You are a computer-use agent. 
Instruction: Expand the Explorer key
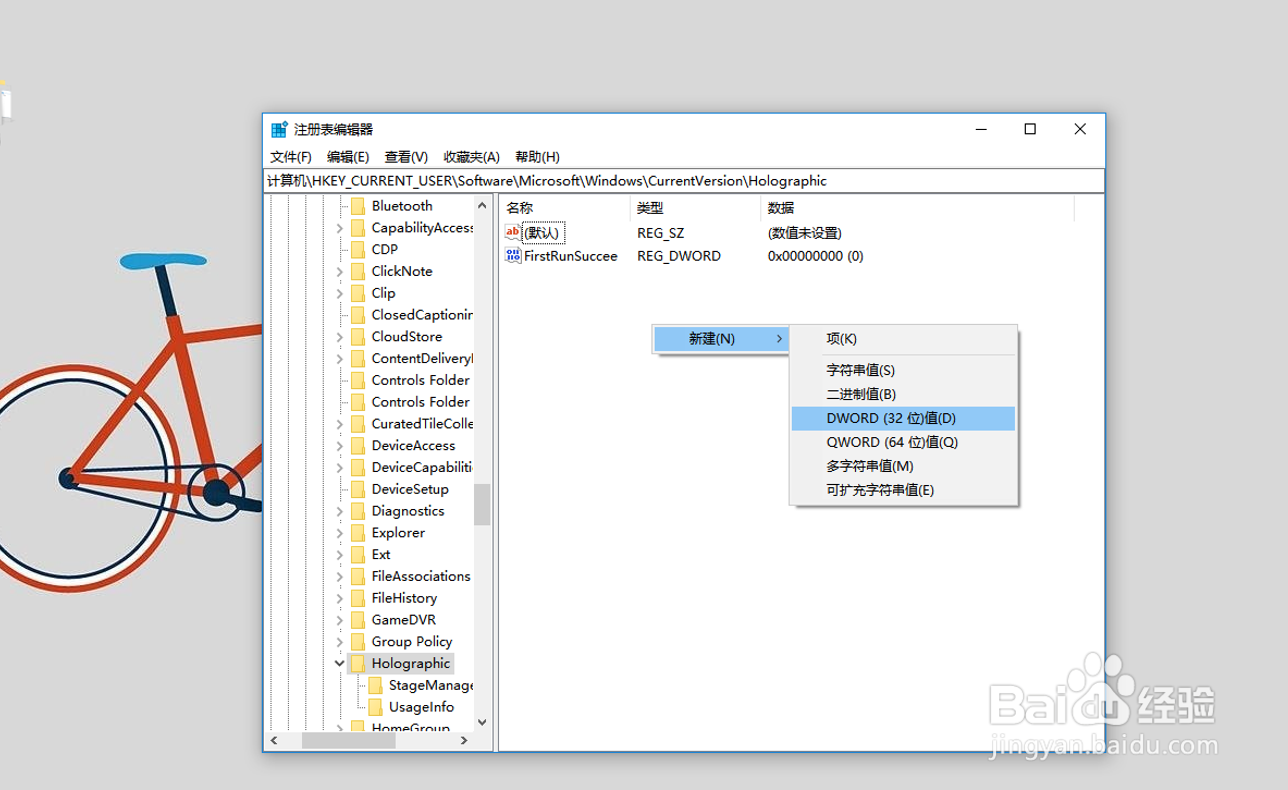[340, 533]
